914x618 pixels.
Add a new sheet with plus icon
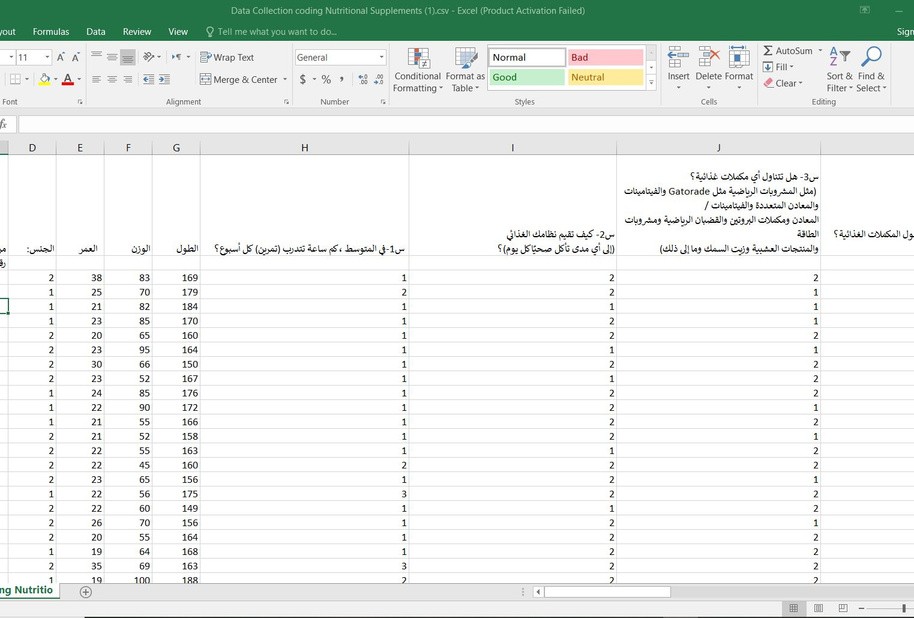pos(85,592)
